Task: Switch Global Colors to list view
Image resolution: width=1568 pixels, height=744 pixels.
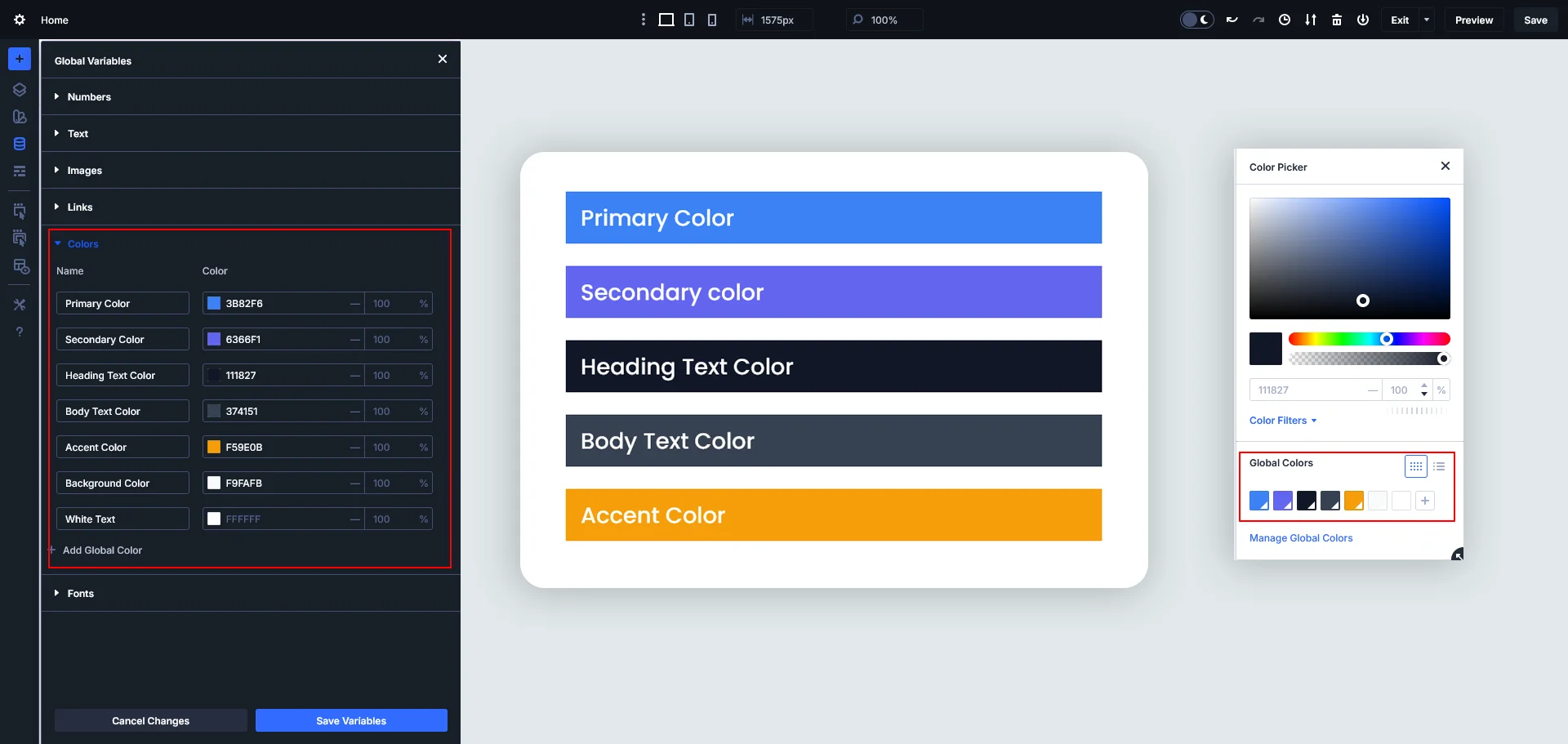Action: [x=1440, y=466]
